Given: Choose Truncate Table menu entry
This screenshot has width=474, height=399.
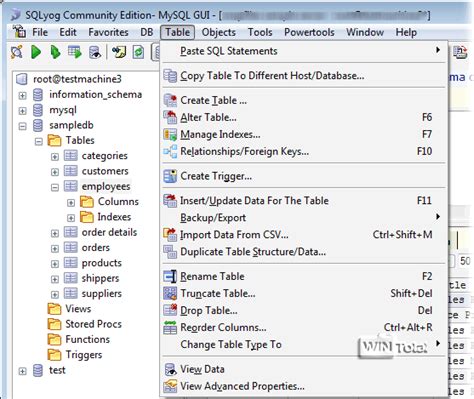Looking at the screenshot, I should tap(304, 293).
